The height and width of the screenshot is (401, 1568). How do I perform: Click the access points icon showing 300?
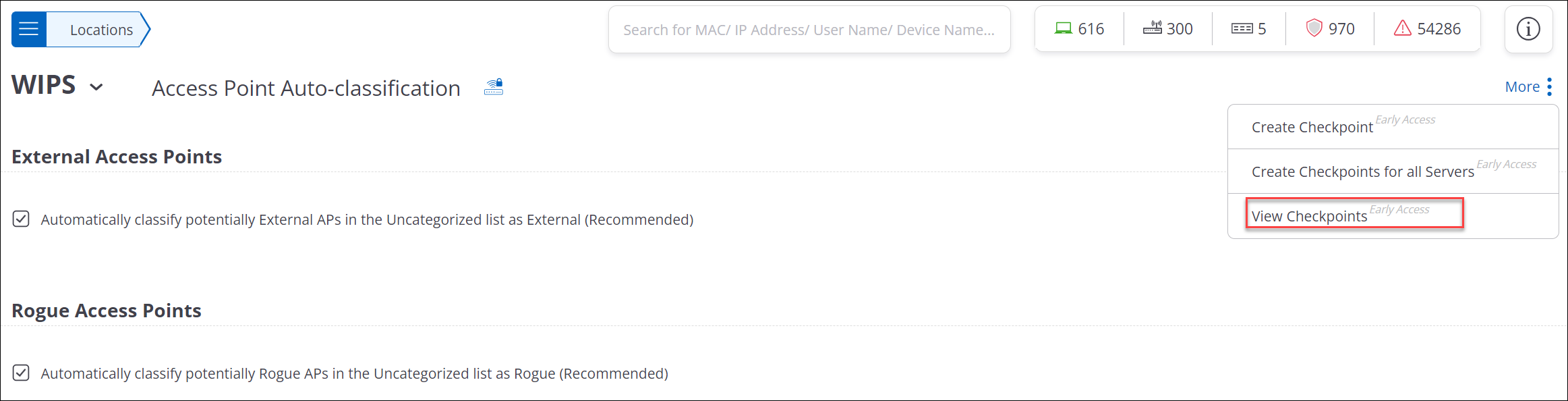pos(1153,28)
